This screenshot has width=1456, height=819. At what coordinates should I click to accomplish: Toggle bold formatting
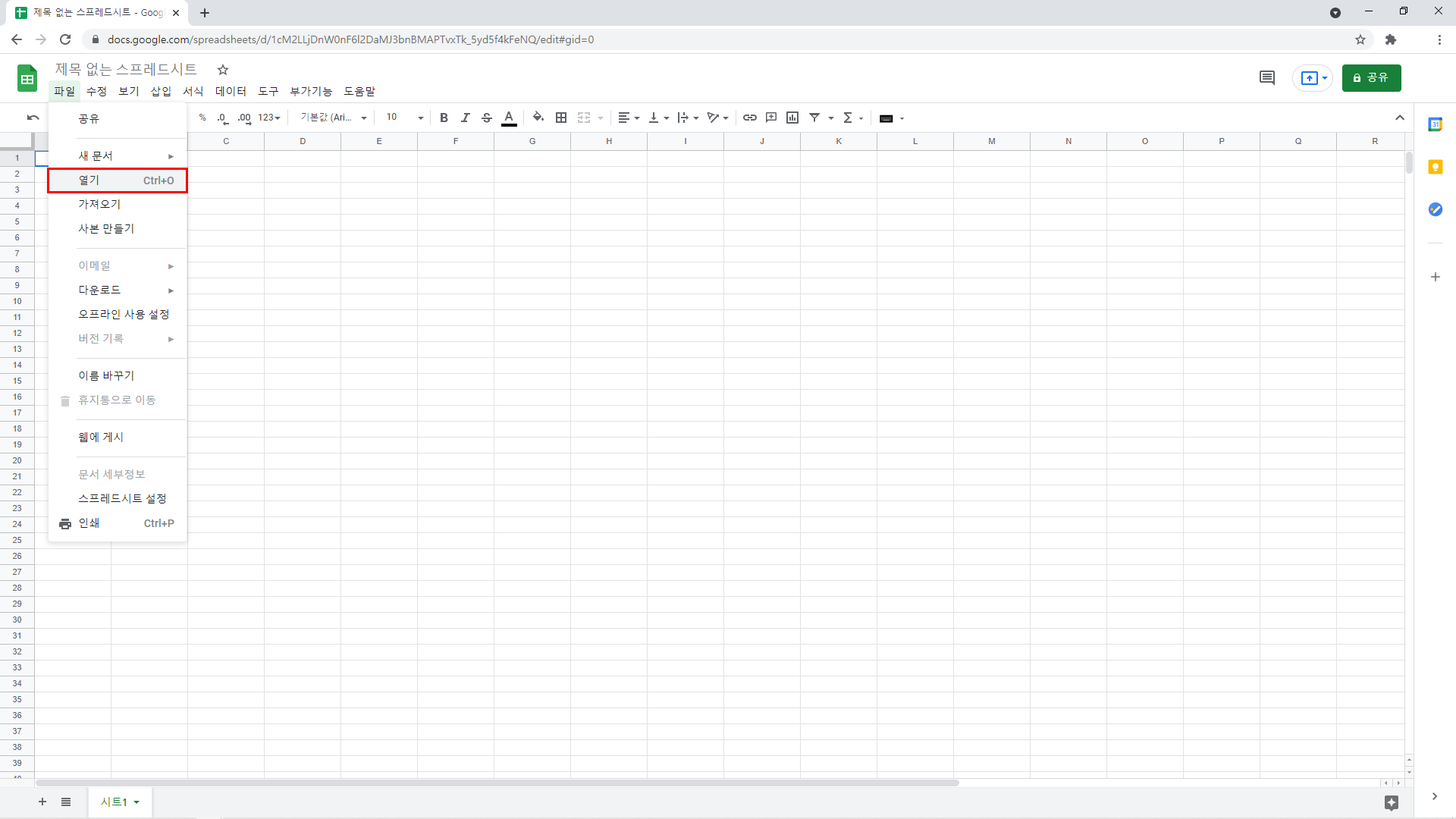click(444, 118)
